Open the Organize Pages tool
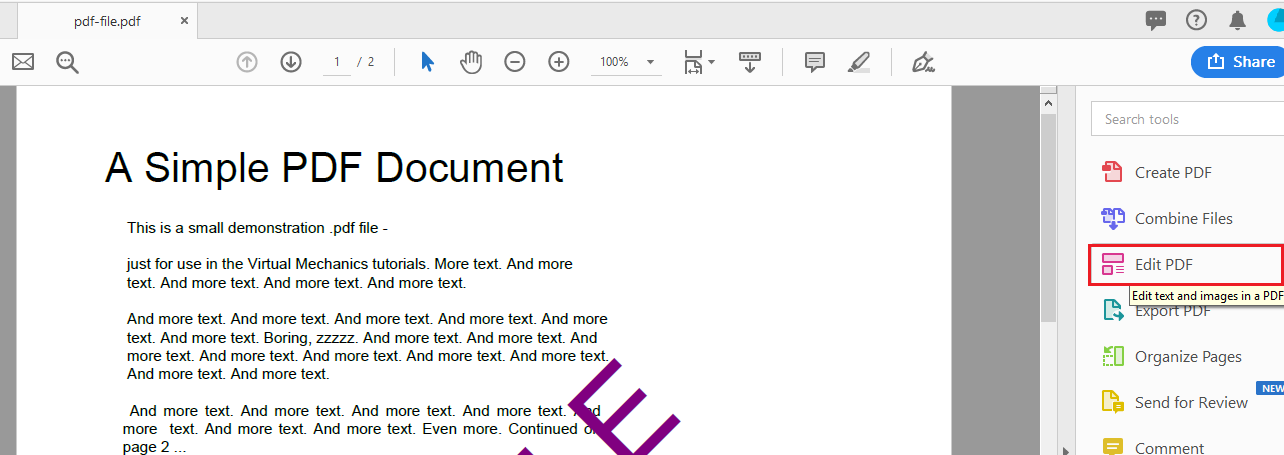The width and height of the screenshot is (1284, 455). coord(1186,357)
